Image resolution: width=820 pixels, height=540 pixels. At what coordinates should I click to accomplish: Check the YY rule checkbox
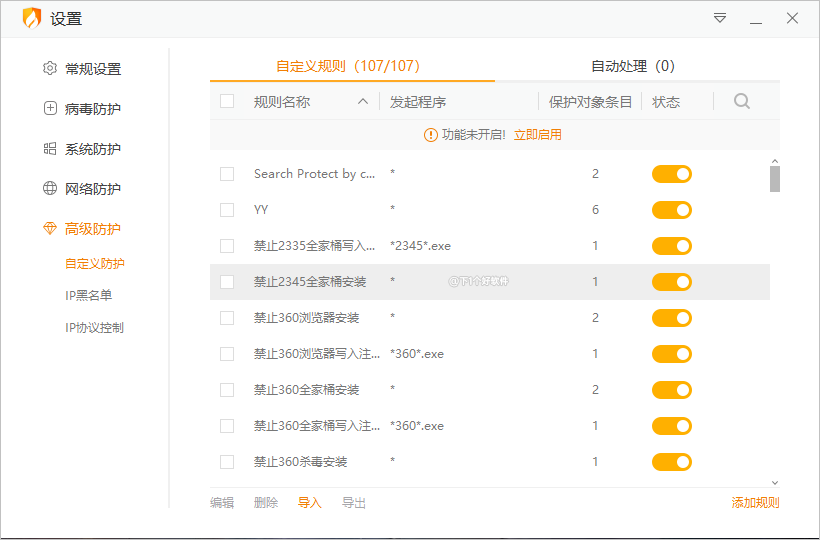point(227,210)
